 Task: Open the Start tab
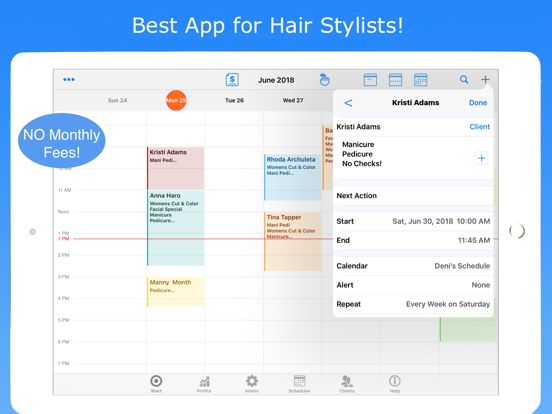156,384
